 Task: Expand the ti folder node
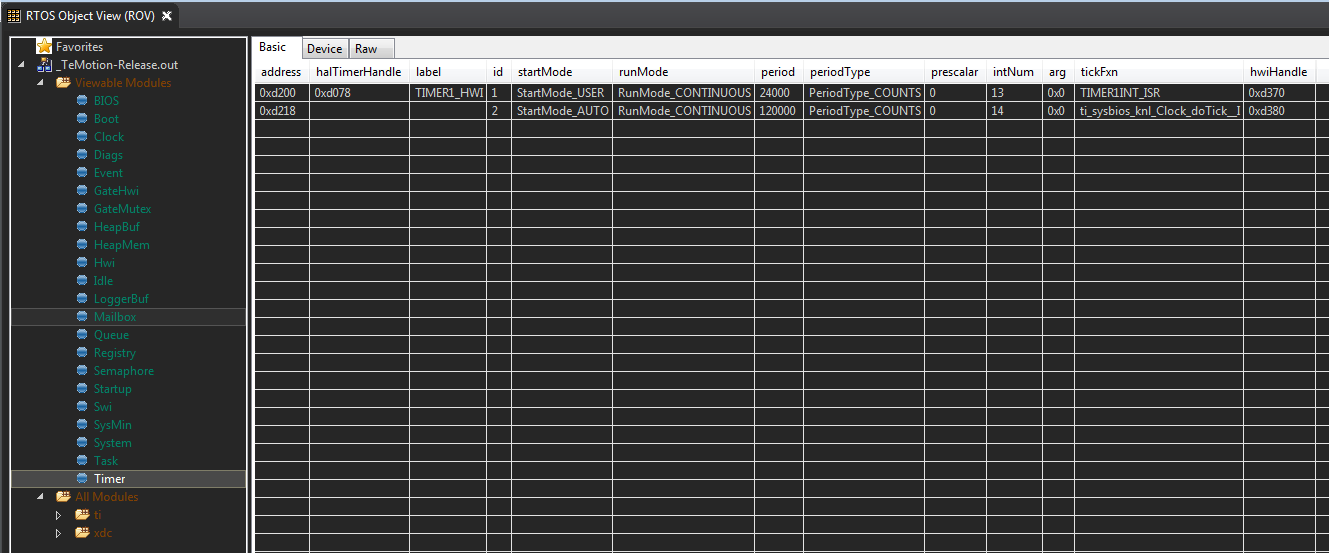pos(58,515)
